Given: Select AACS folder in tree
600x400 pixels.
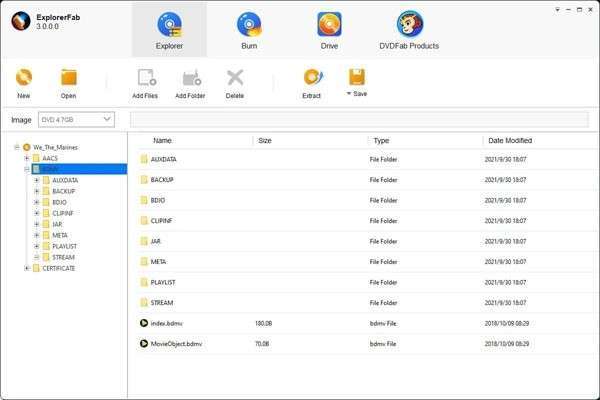Looking at the screenshot, I should click(50, 158).
